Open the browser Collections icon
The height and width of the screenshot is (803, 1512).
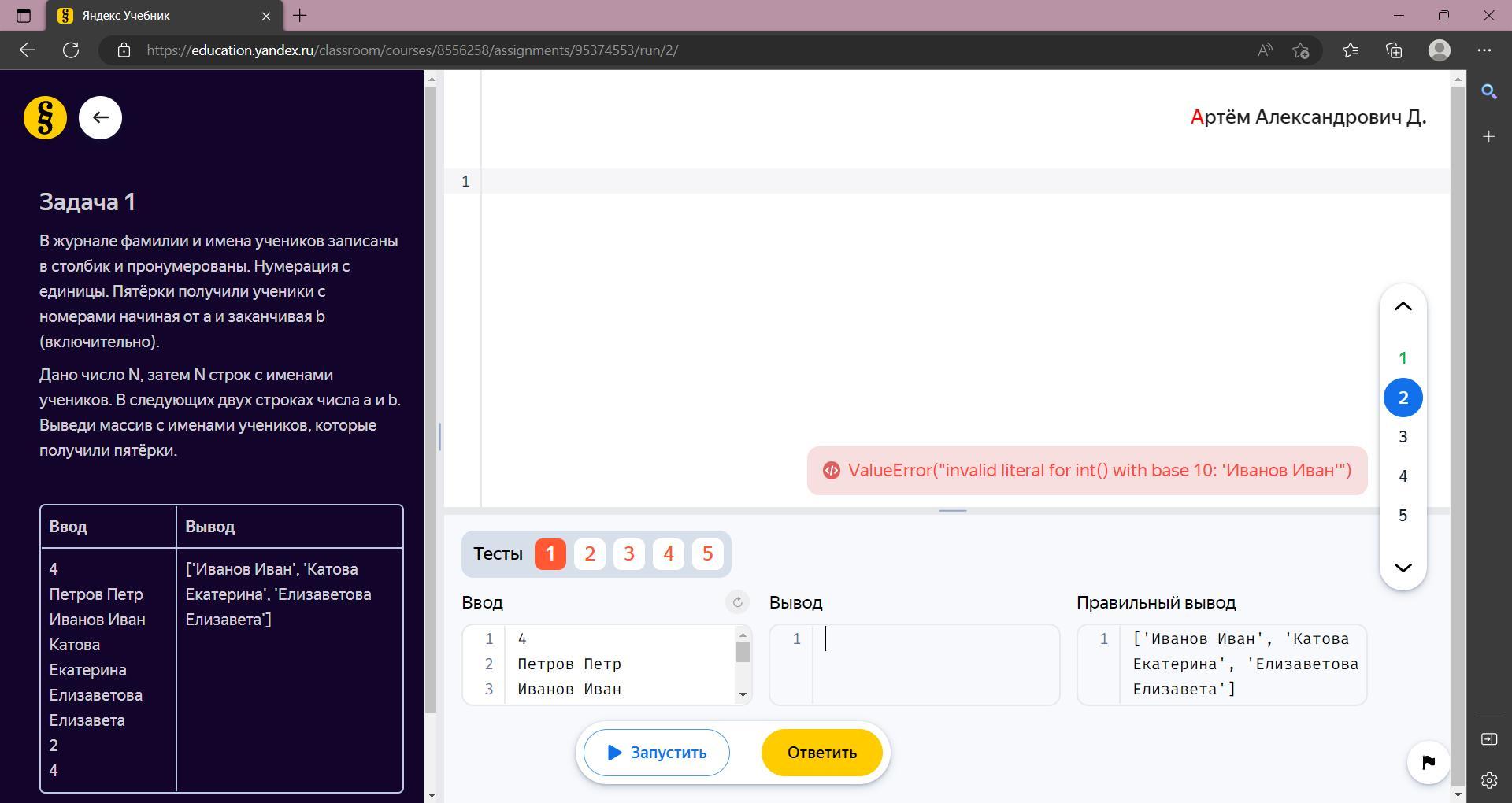(1394, 50)
